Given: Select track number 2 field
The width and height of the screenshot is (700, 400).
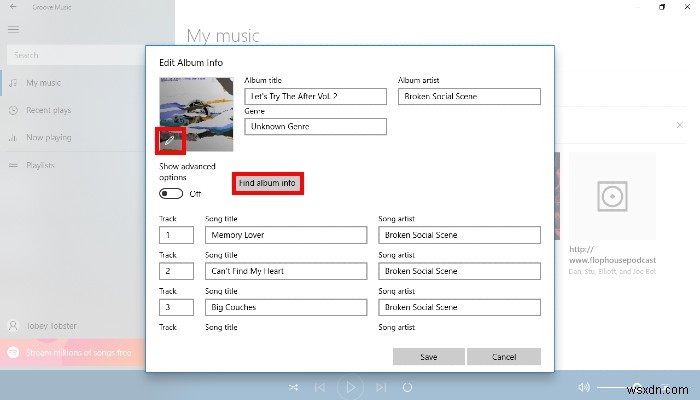Looking at the screenshot, I should click(176, 271).
